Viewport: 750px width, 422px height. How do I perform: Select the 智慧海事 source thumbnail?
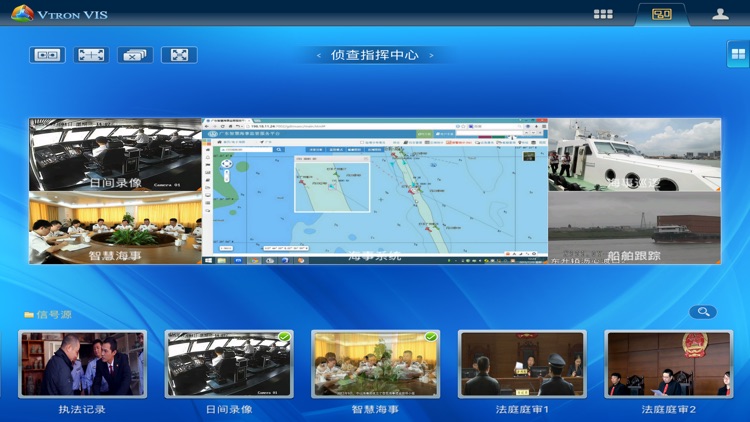375,364
